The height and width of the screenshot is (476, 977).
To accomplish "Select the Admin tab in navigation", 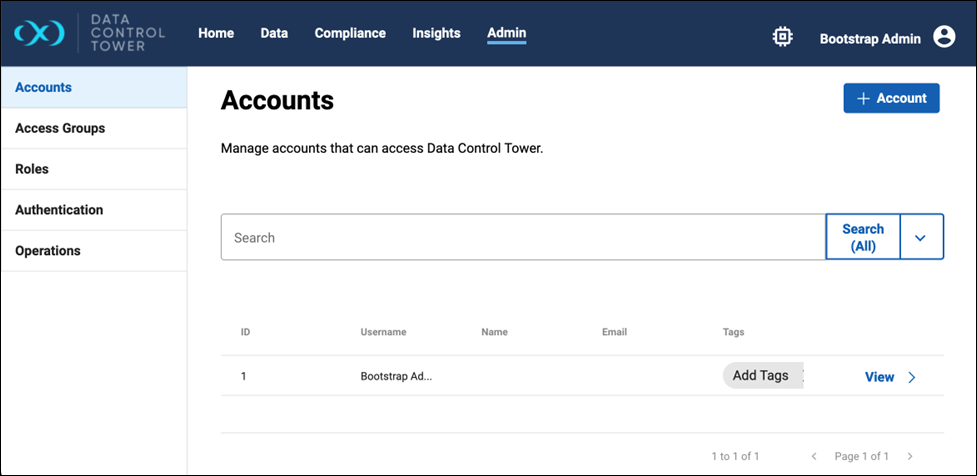I will point(506,34).
